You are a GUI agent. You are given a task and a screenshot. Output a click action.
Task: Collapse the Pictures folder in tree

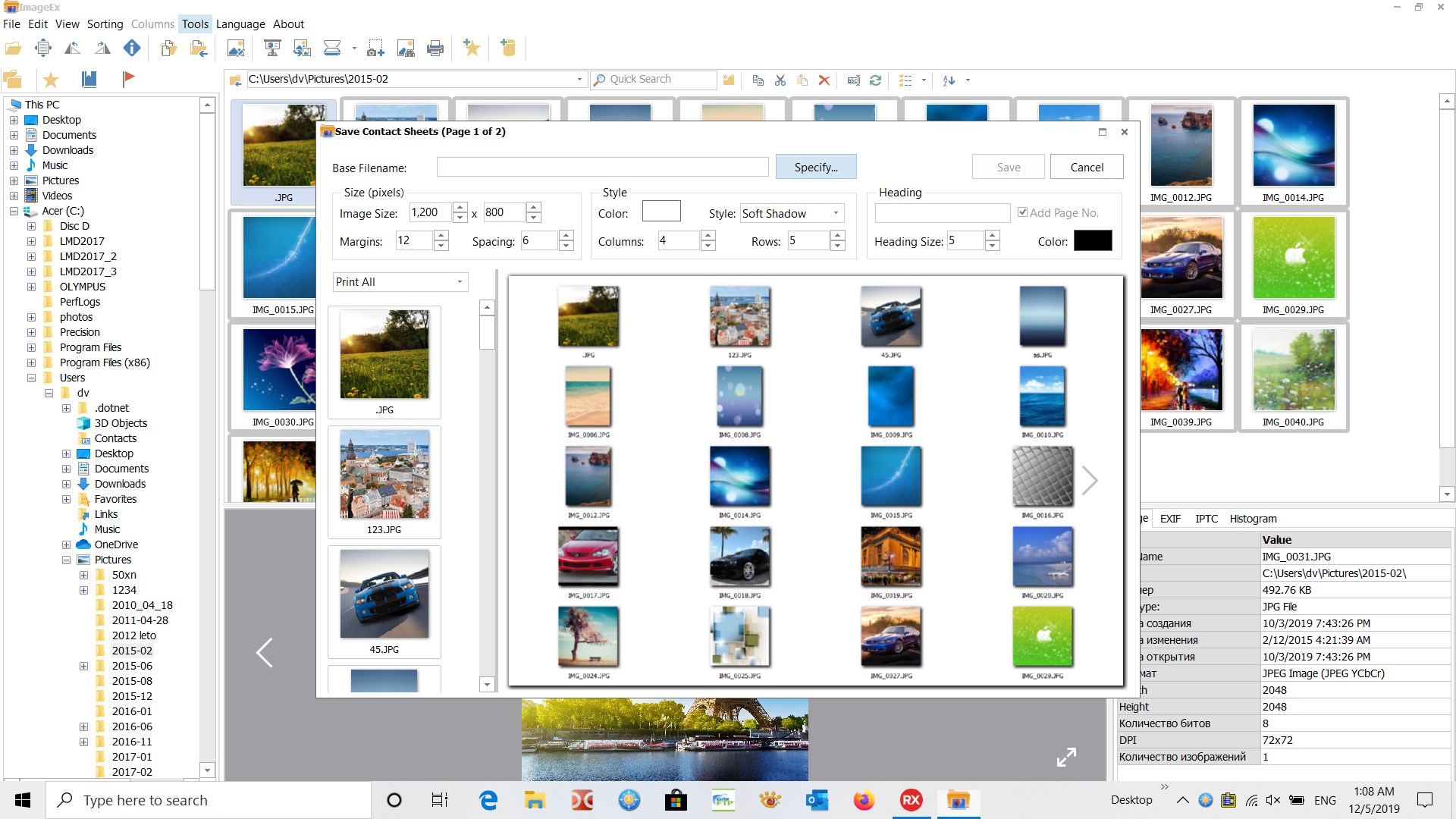click(66, 560)
